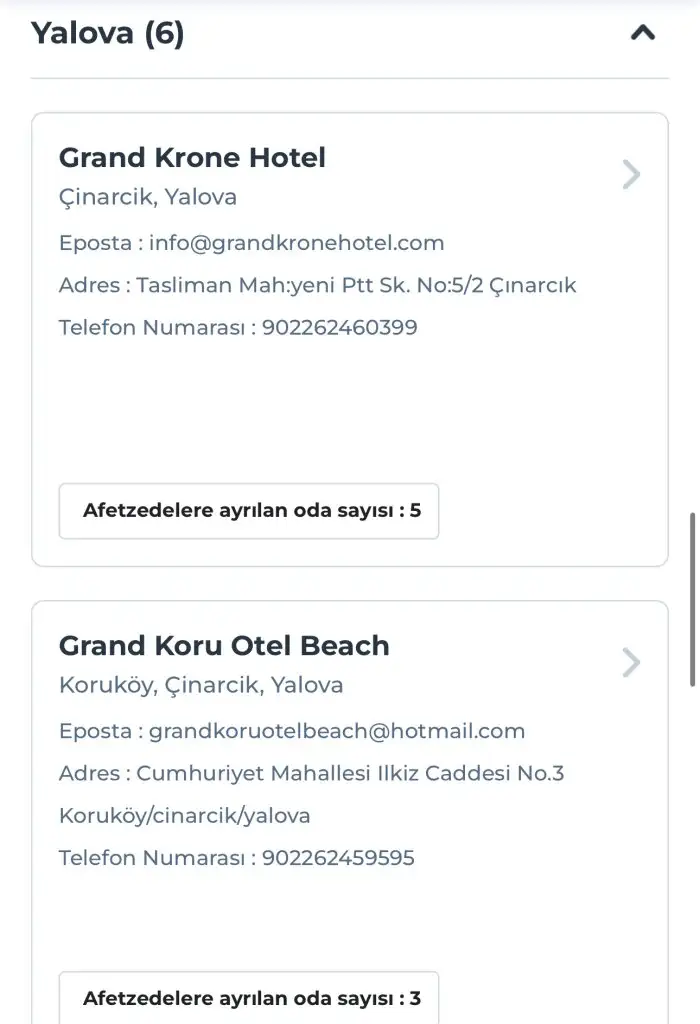Tap the 'Çinarcik, Yalova' location subtitle
The image size is (700, 1024).
click(x=148, y=197)
